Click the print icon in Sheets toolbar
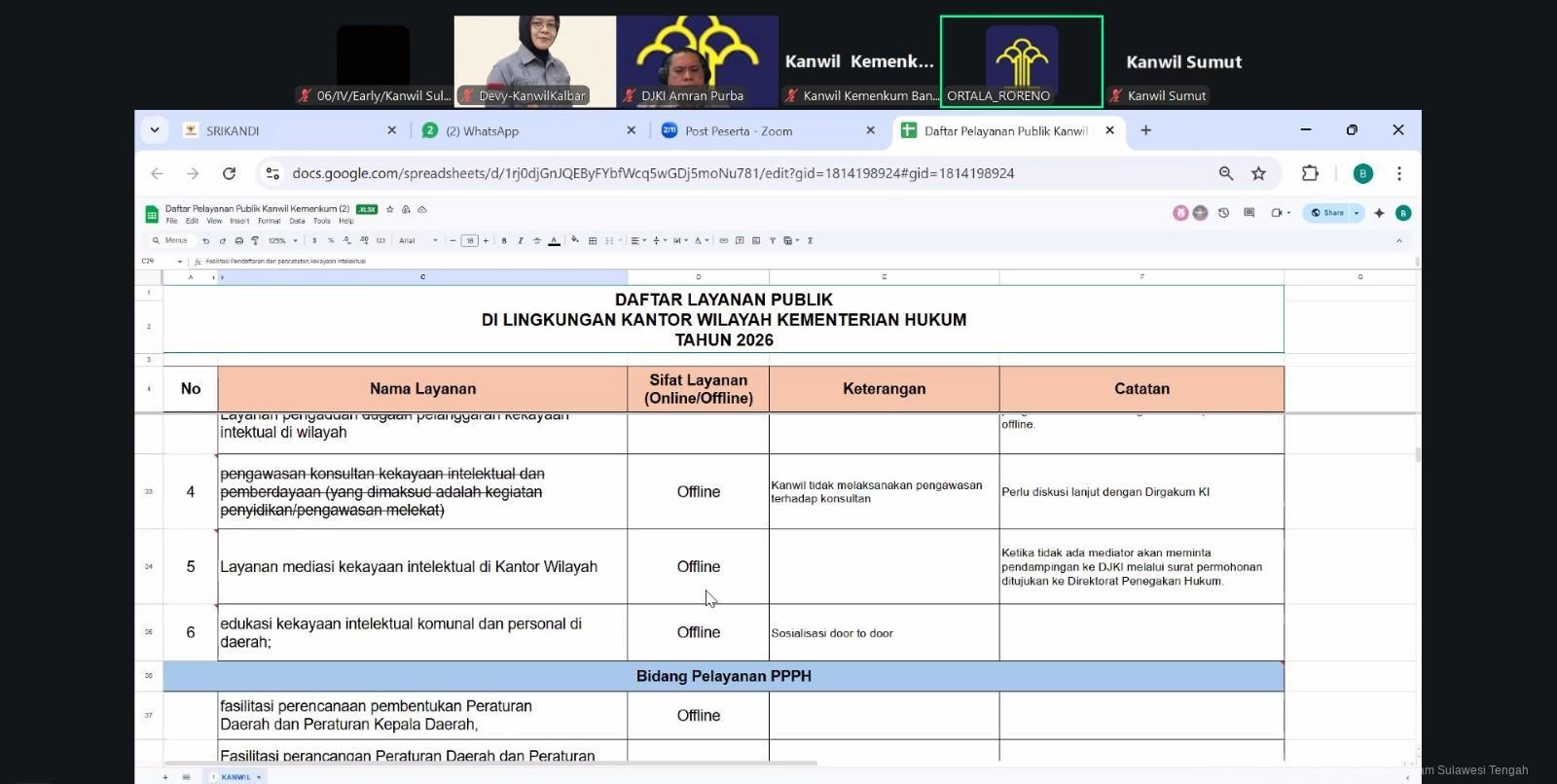 (x=238, y=241)
